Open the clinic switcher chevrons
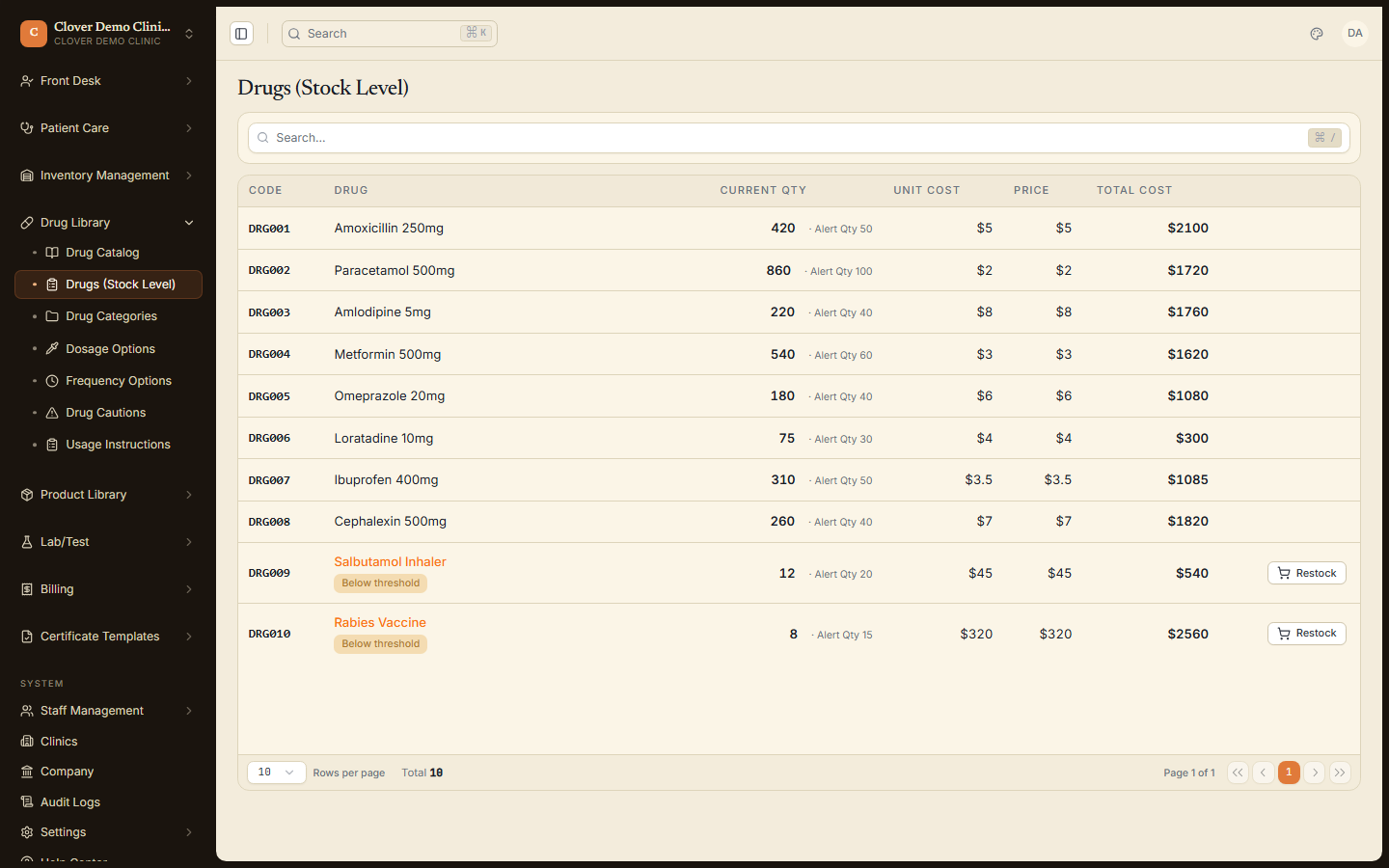This screenshot has width=1389, height=868. pos(189,34)
